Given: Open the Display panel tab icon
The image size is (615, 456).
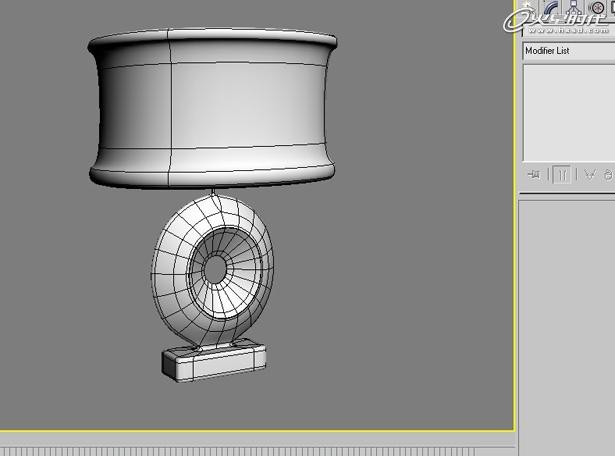Looking at the screenshot, I should point(611,8).
